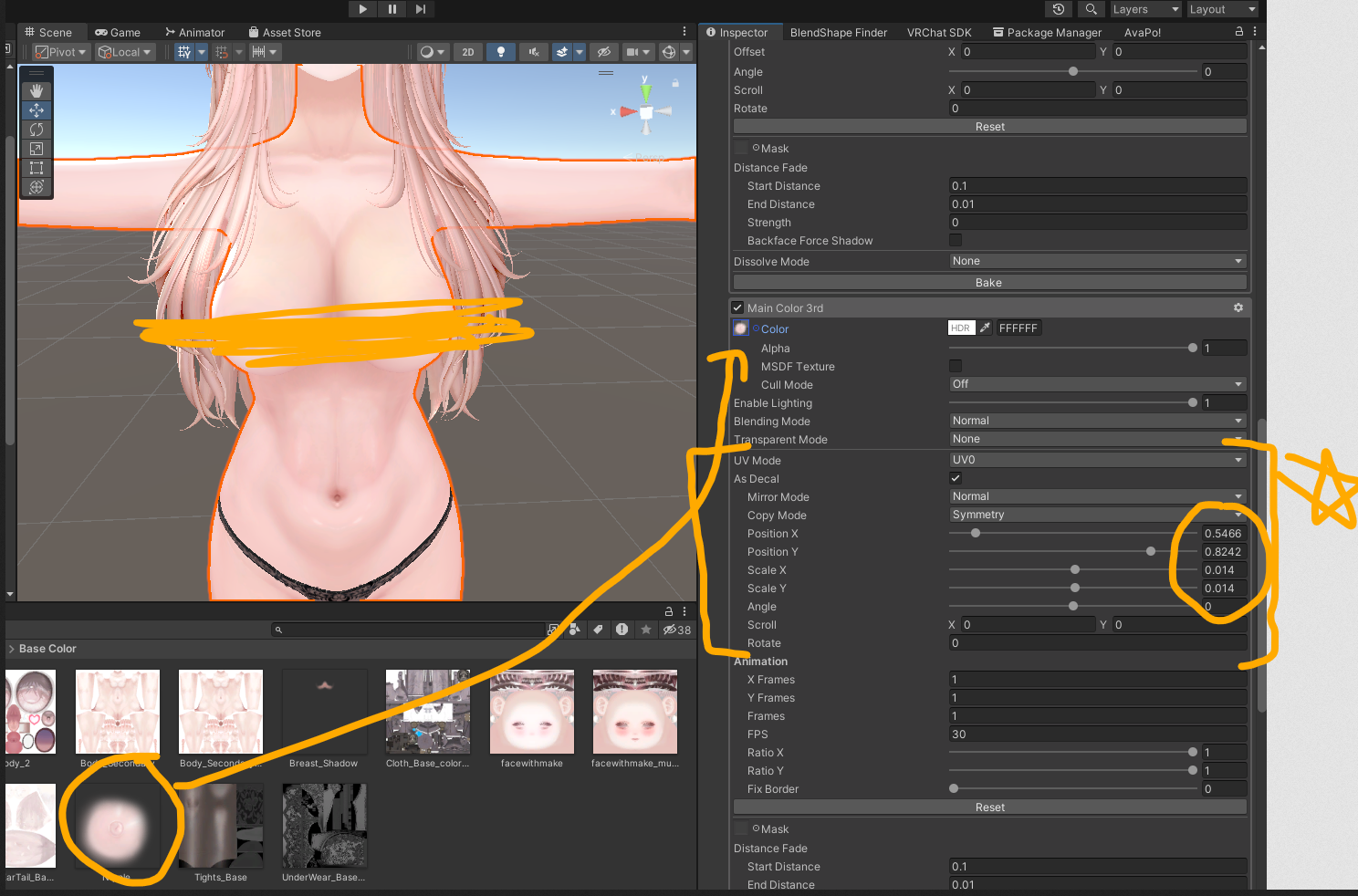Open the Package Manager tab
This screenshot has width=1358, height=896.
click(1047, 32)
